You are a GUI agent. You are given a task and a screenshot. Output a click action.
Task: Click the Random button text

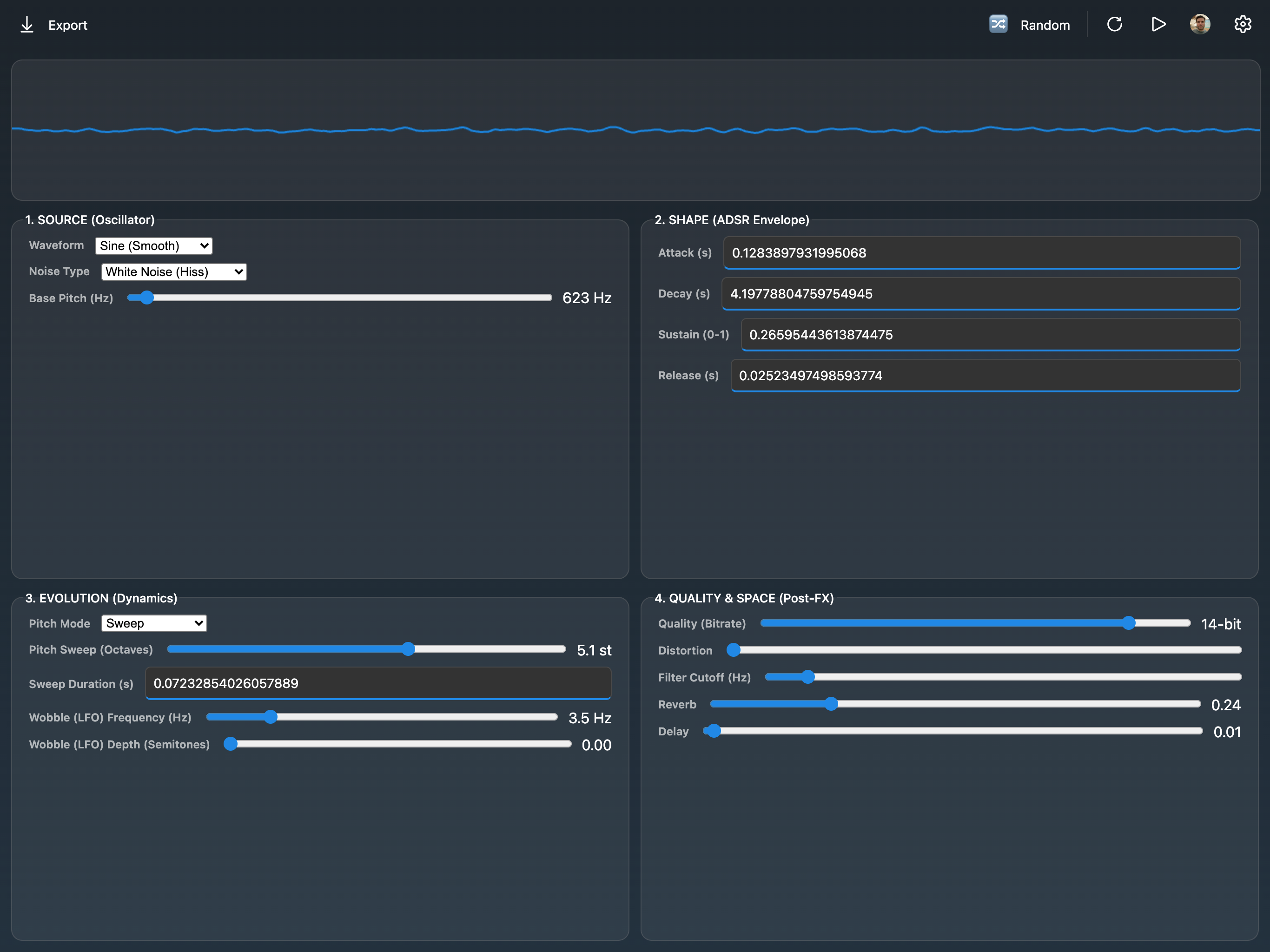(x=1045, y=25)
